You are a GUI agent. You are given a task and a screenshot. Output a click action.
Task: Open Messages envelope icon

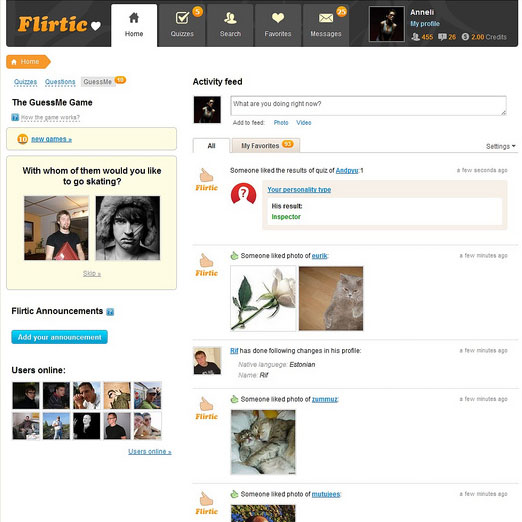point(326,18)
